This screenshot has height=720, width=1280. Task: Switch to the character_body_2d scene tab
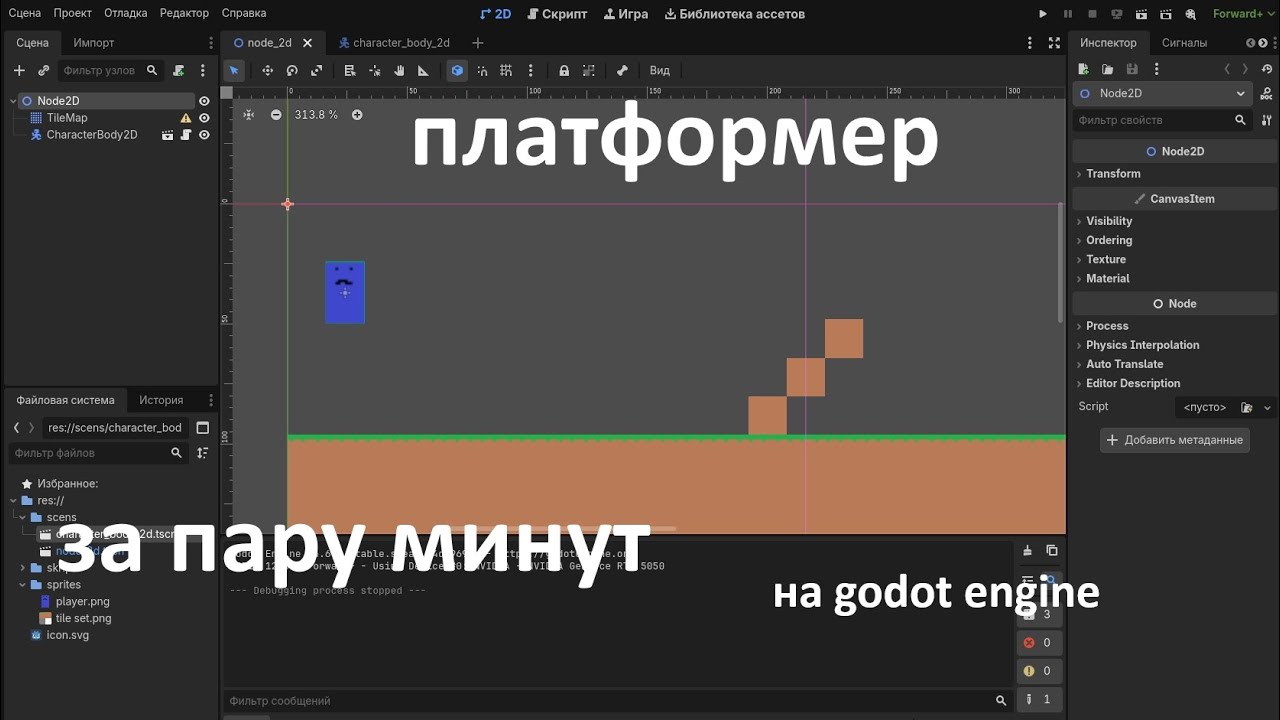pos(394,43)
